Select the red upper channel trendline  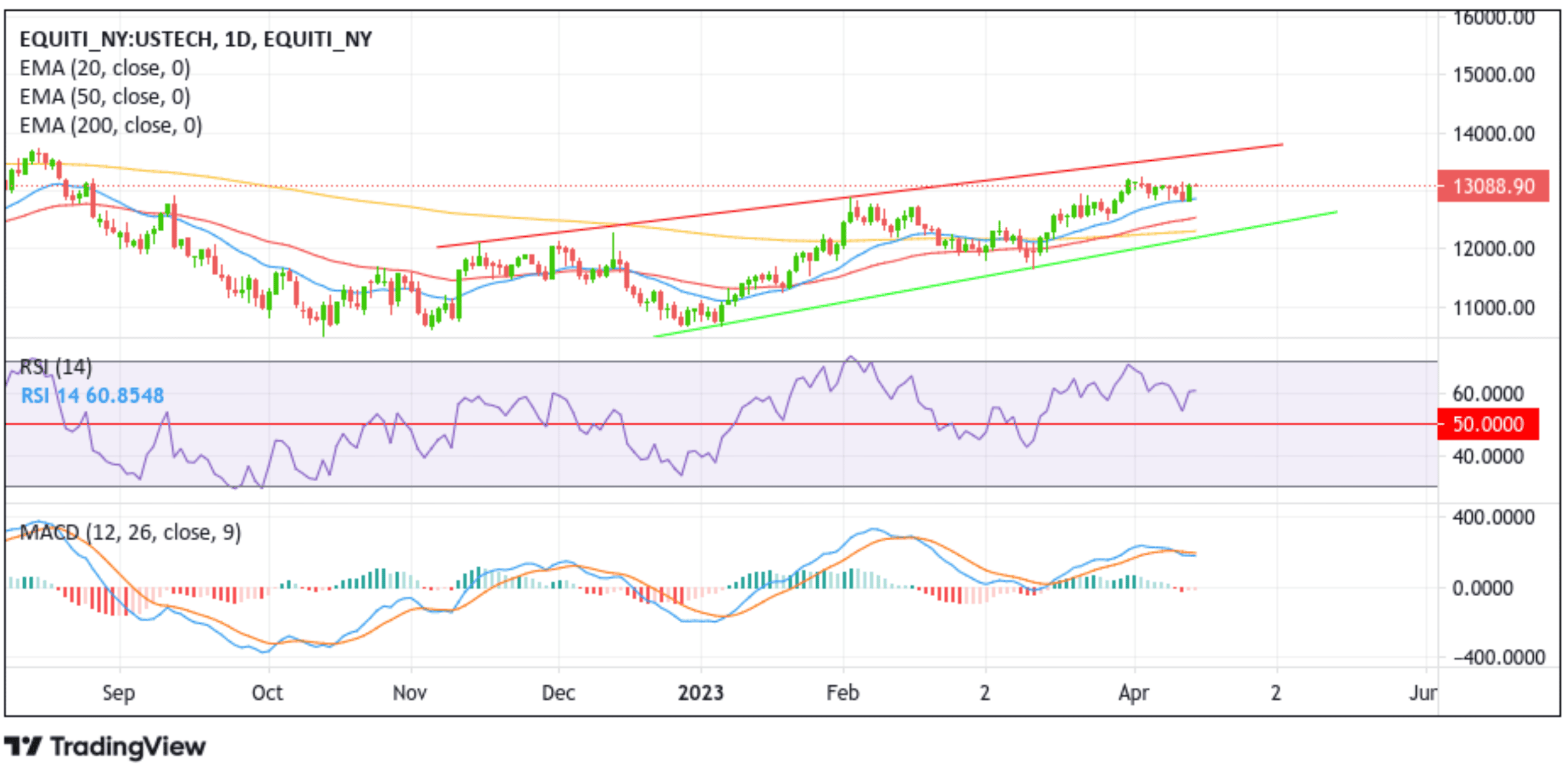point(860,195)
